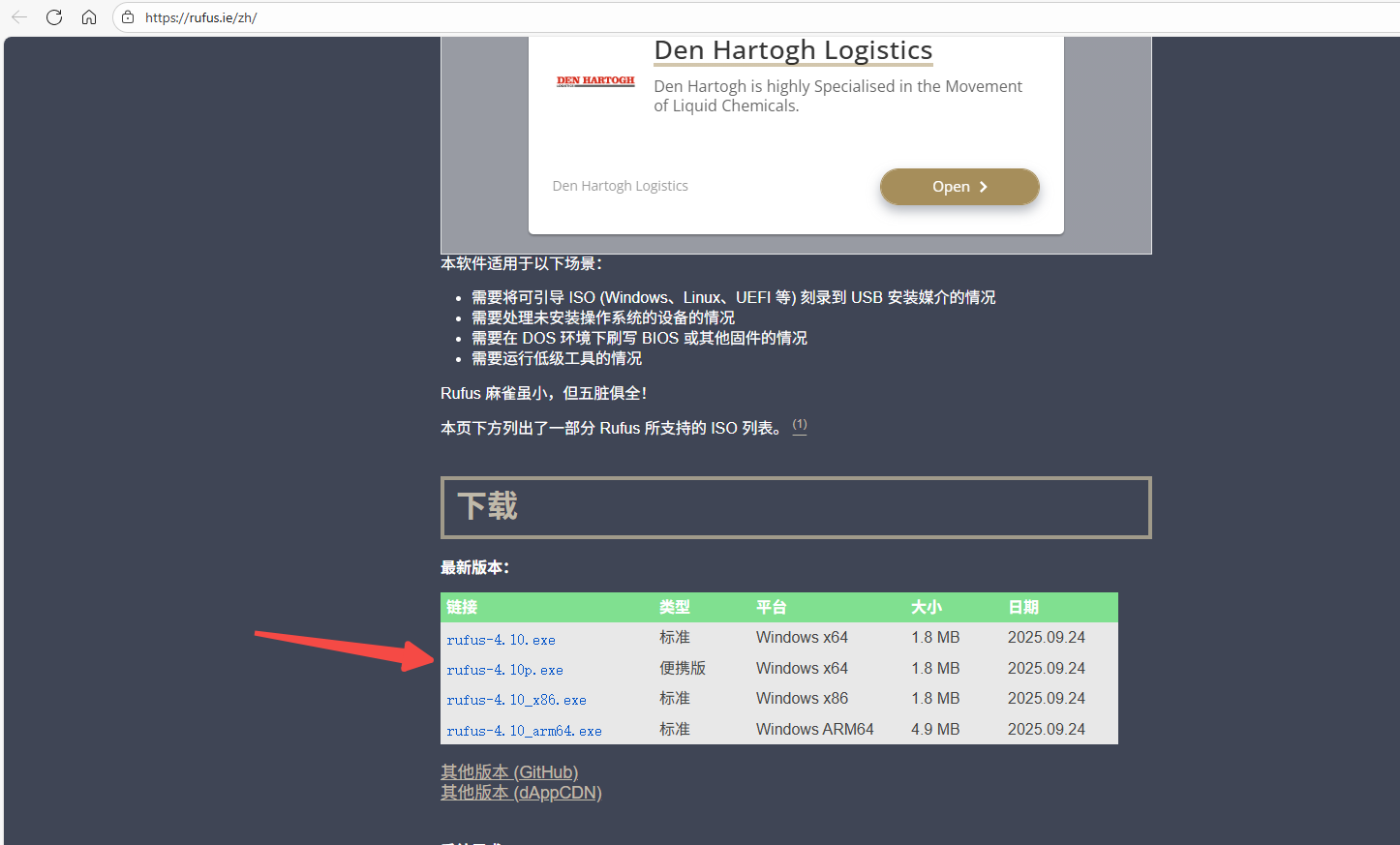Open the Den Hartogh Logistics ad title
The height and width of the screenshot is (845, 1400).
(793, 50)
